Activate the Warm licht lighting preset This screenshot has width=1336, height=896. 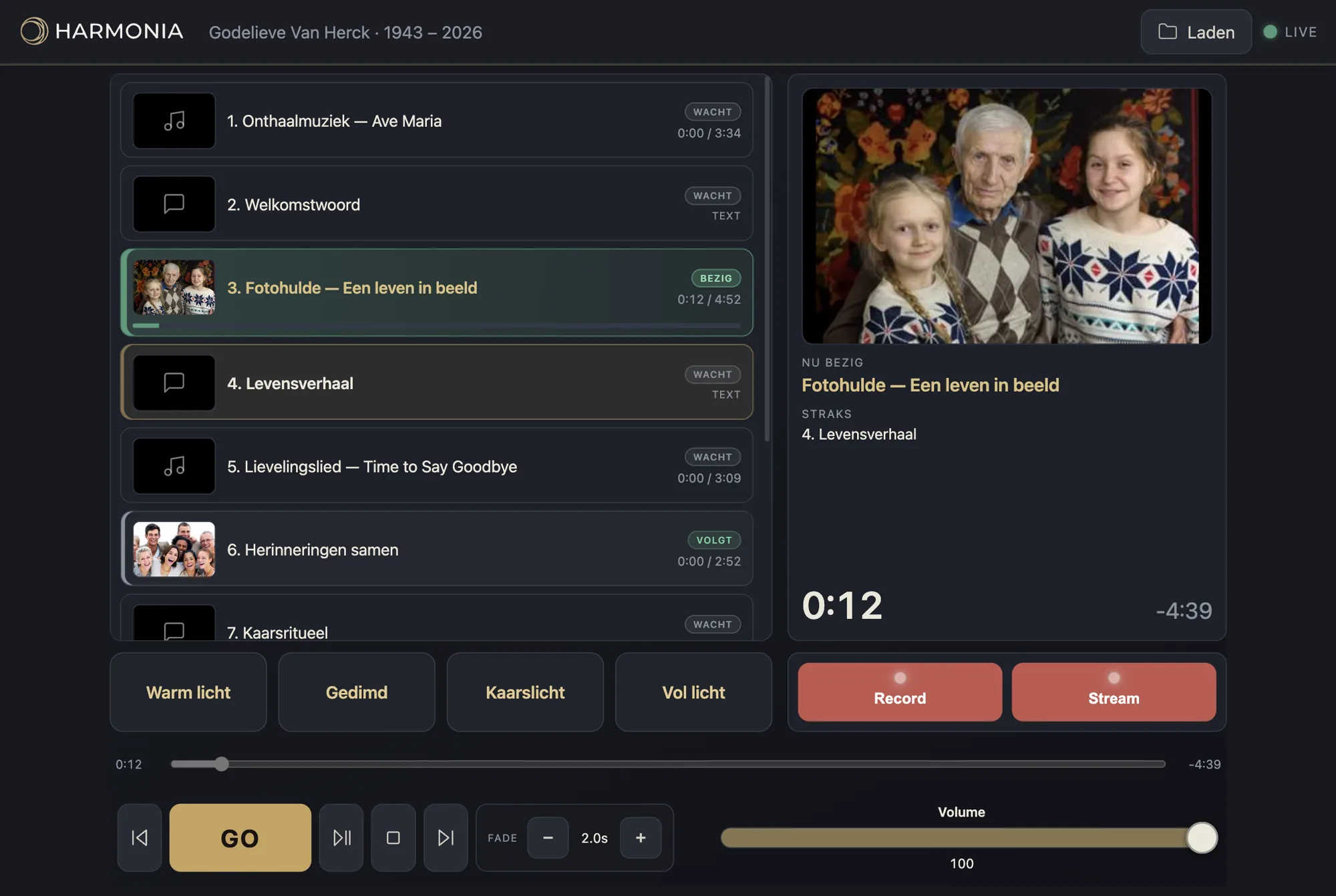point(188,692)
